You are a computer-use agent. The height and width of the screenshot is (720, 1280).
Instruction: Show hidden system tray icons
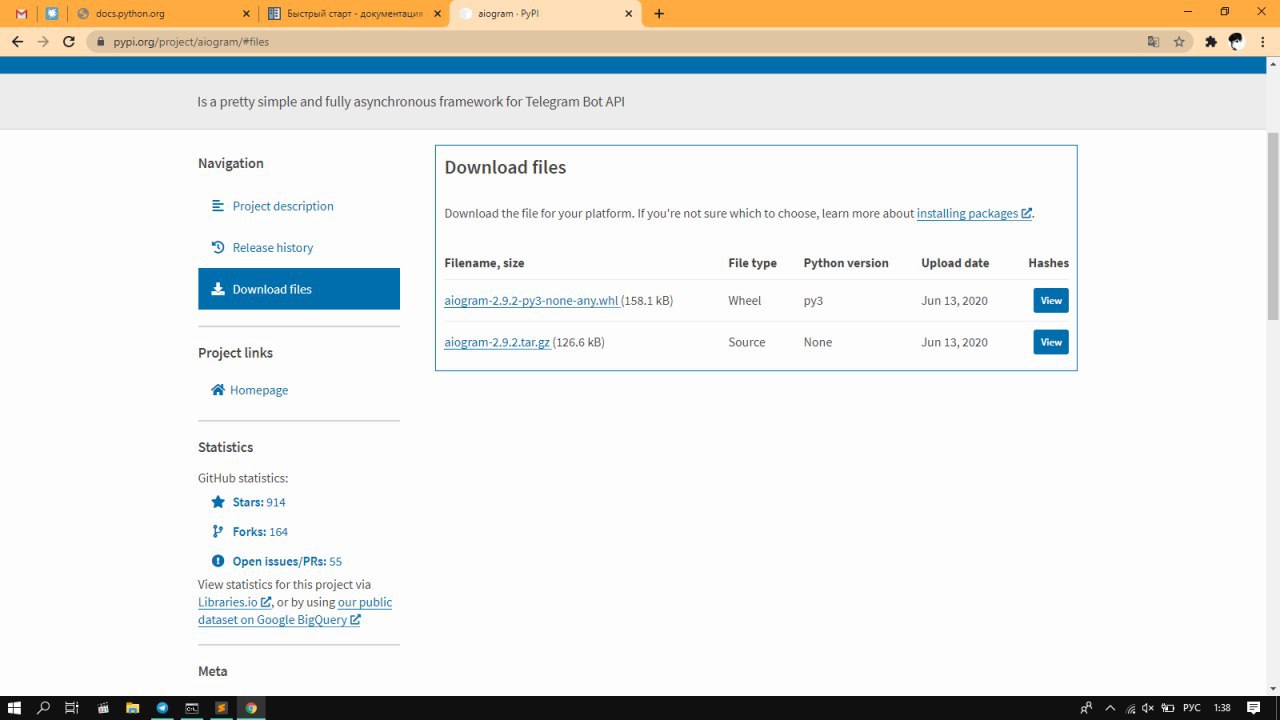[x=1110, y=708]
